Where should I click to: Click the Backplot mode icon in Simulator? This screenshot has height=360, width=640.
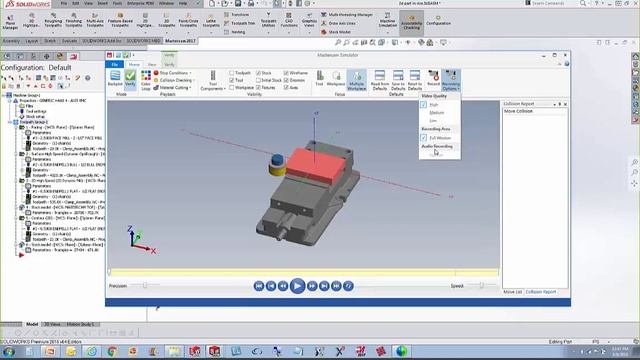[115, 78]
